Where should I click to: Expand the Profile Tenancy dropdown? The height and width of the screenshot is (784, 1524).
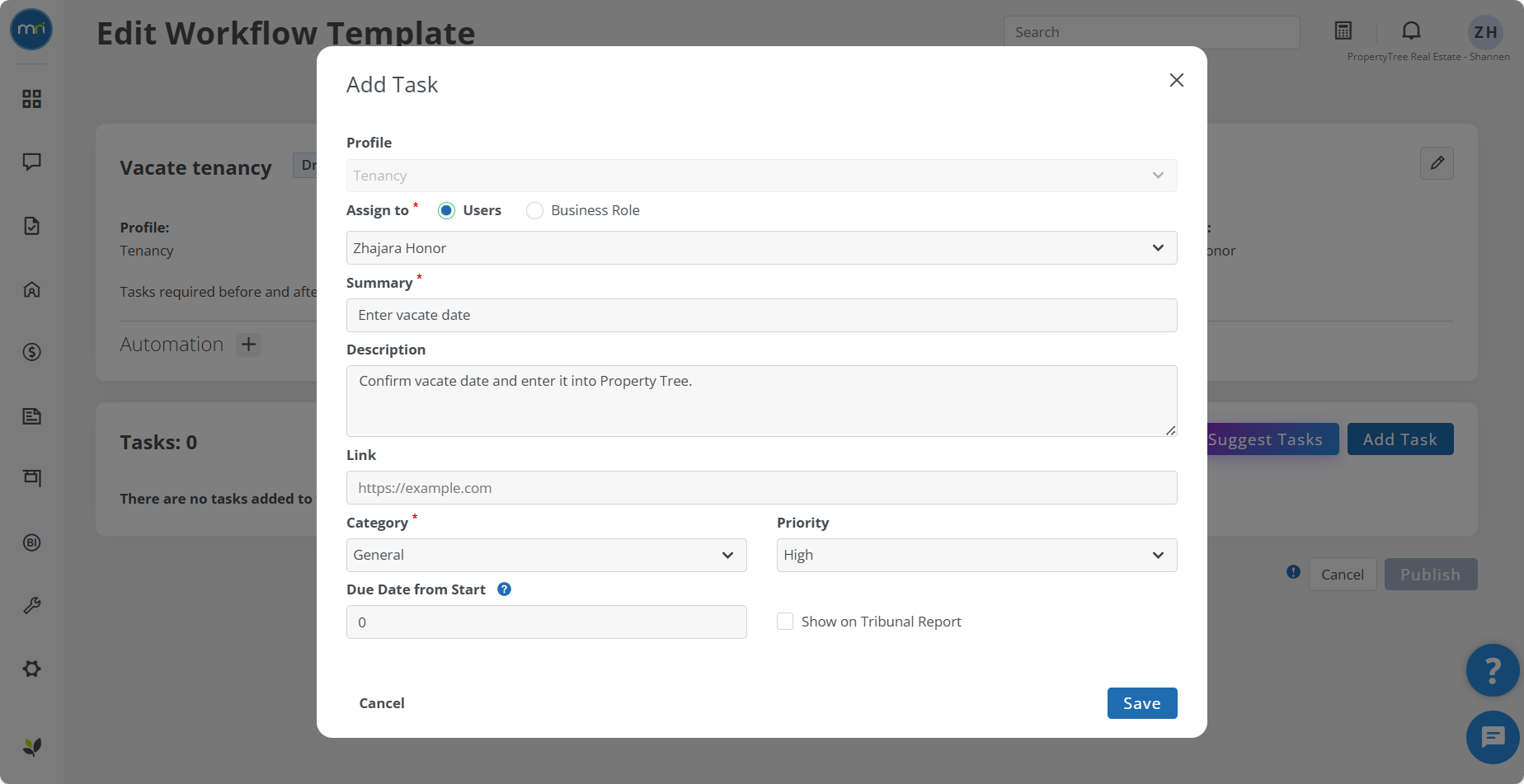[761, 176]
